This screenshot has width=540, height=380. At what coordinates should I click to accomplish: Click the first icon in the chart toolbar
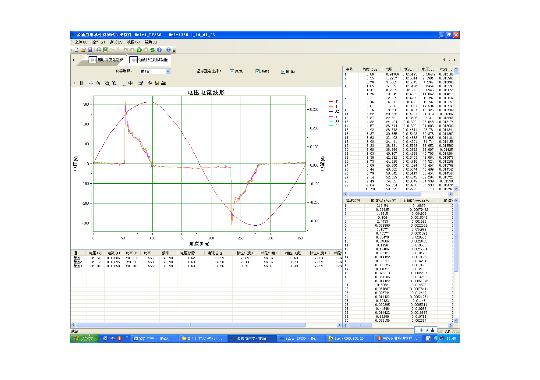pos(81,83)
